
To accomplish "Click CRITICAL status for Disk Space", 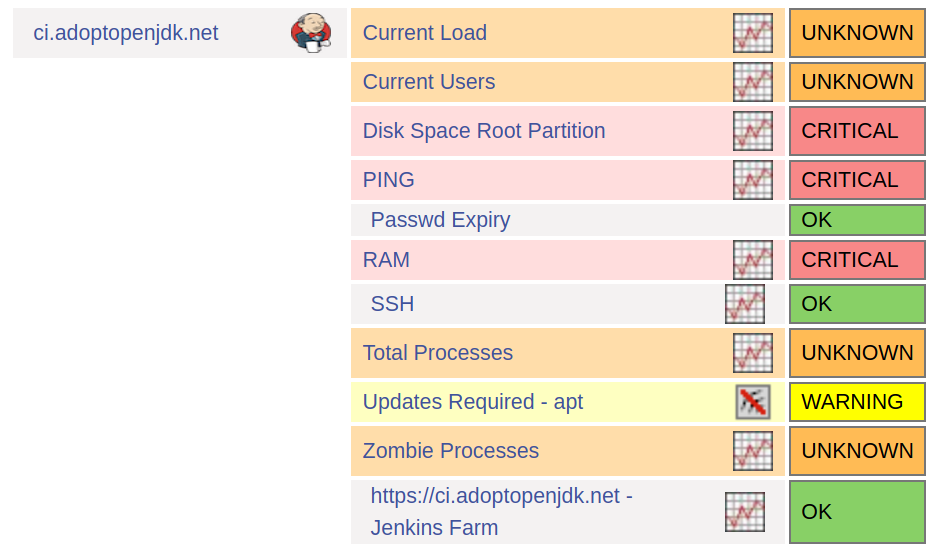I will click(857, 131).
